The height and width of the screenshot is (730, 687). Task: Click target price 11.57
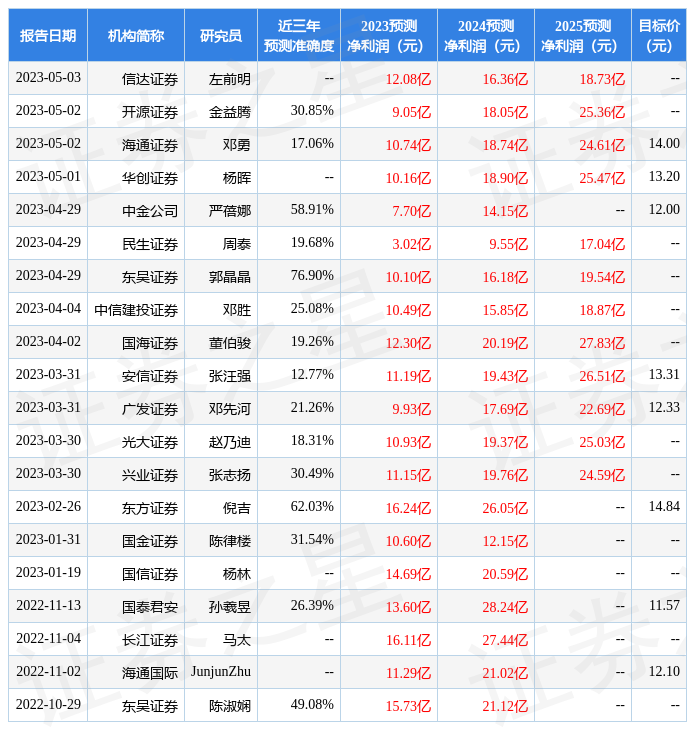[664, 605]
